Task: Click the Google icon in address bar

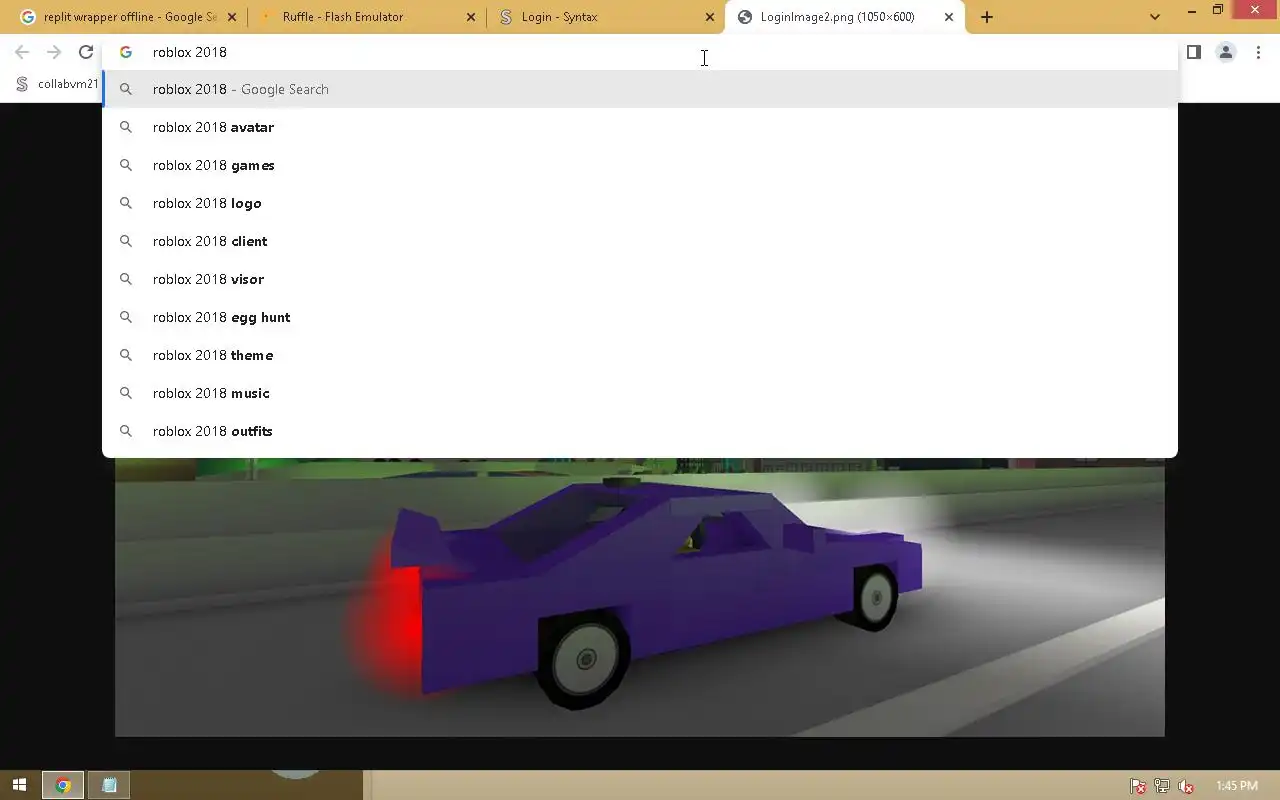Action: coord(126,52)
